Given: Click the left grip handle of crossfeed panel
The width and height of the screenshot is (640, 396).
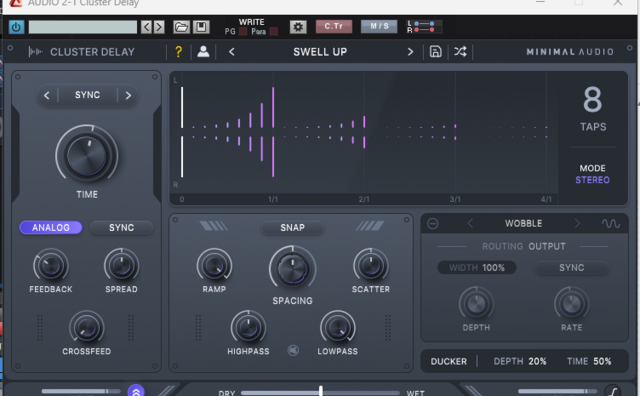Looking at the screenshot, I should [x=40, y=327].
